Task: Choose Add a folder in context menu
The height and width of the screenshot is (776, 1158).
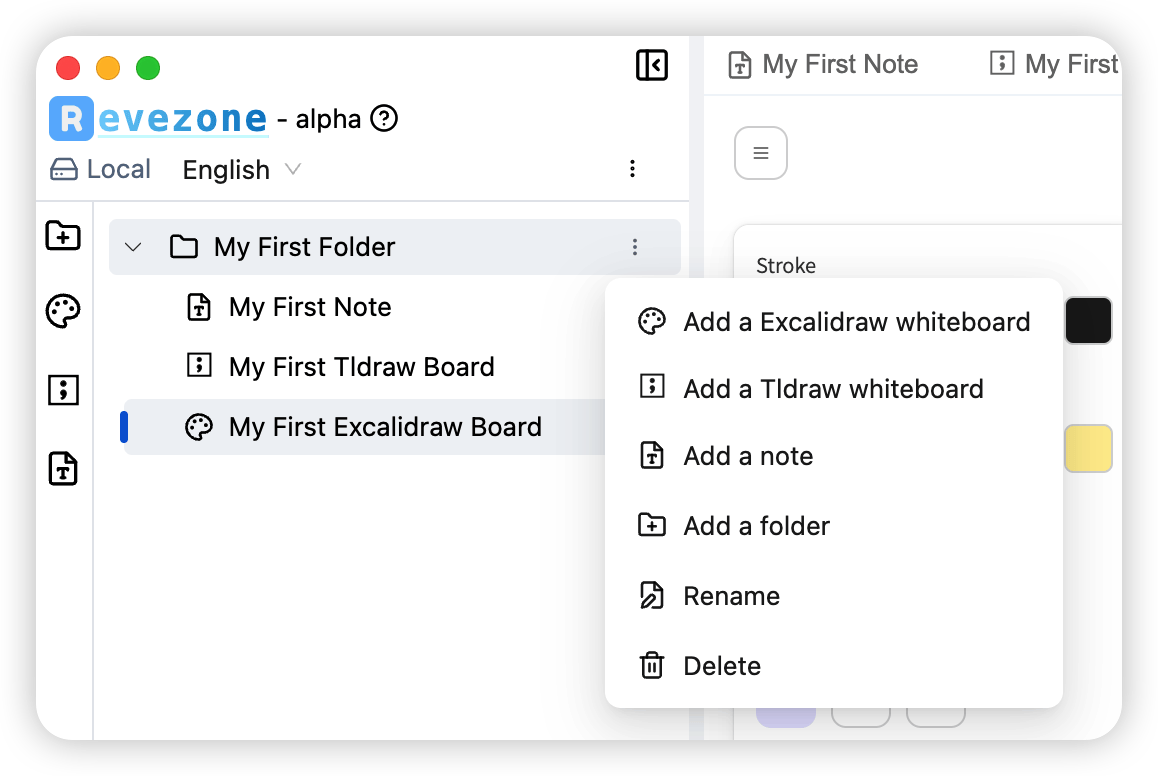Action: point(756,526)
